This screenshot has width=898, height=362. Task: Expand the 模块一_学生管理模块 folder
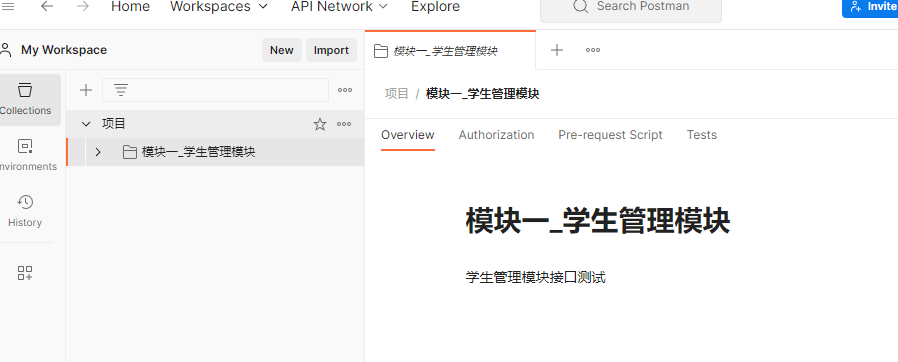point(98,152)
